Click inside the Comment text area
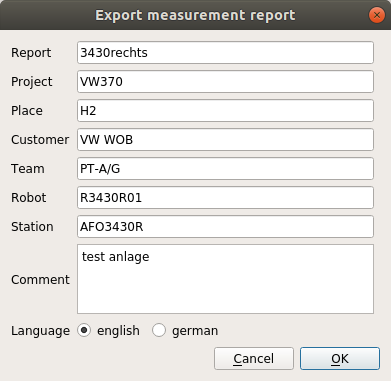The image size is (391, 381). coord(225,279)
